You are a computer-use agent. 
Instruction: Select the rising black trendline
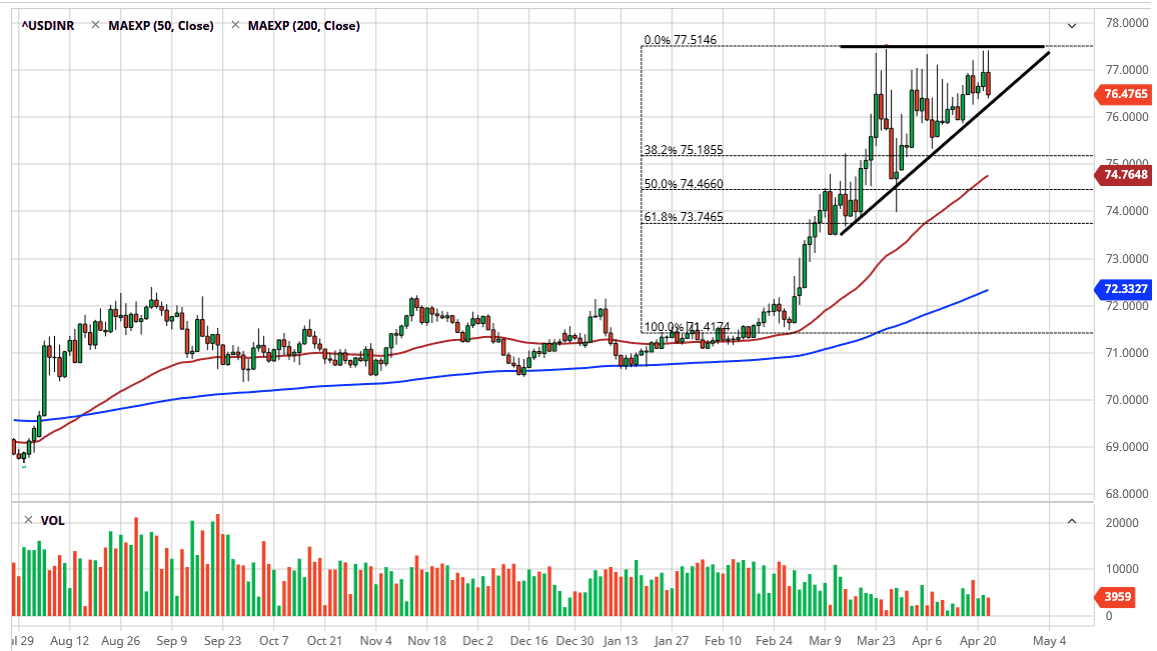coord(945,143)
